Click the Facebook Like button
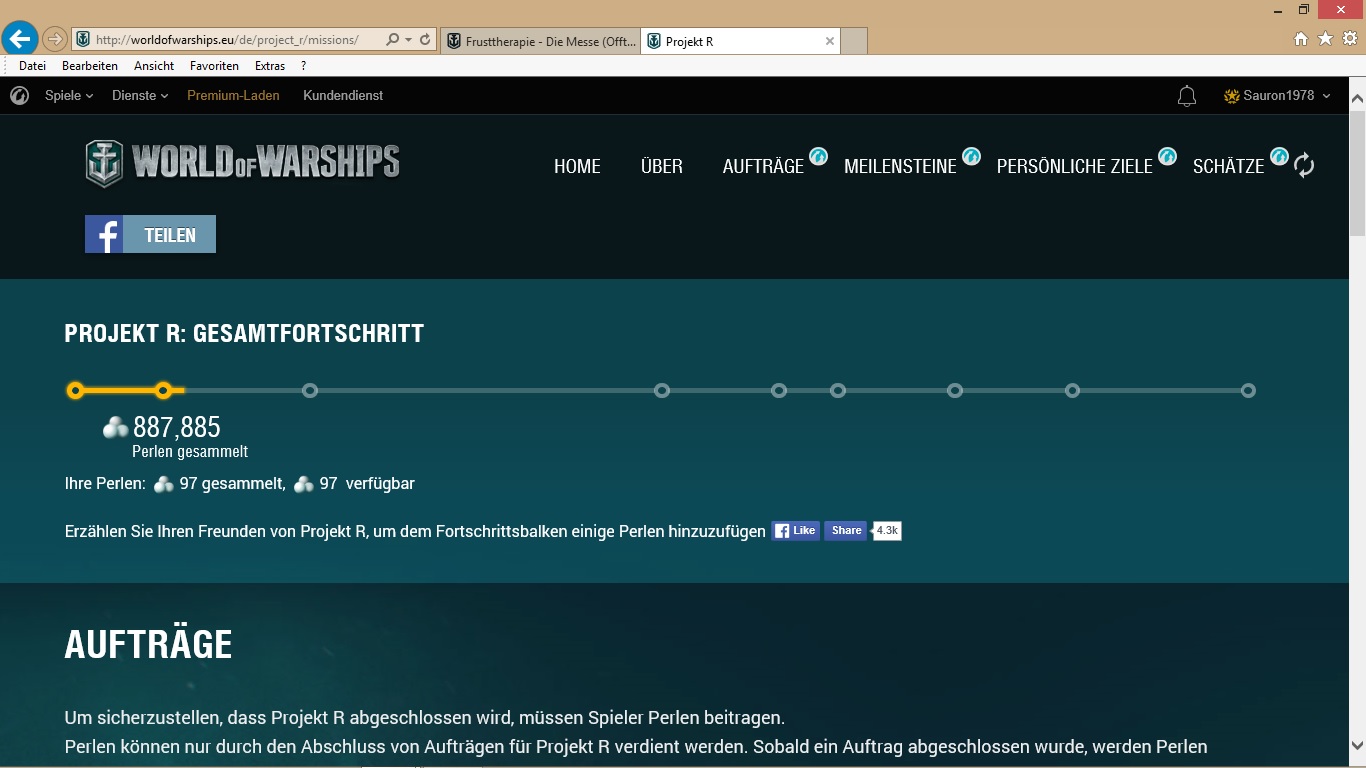Screen dimensions: 1366x768 [795, 531]
